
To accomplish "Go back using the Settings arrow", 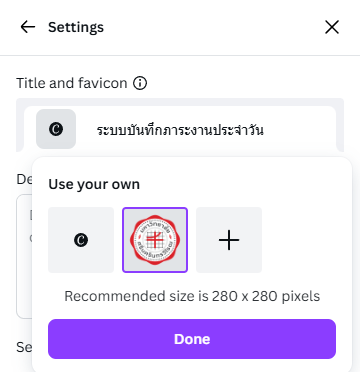I will (28, 27).
